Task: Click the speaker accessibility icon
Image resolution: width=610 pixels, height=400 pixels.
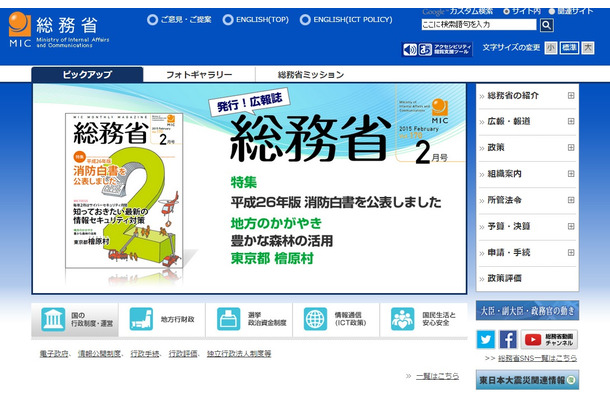Action: point(410,50)
